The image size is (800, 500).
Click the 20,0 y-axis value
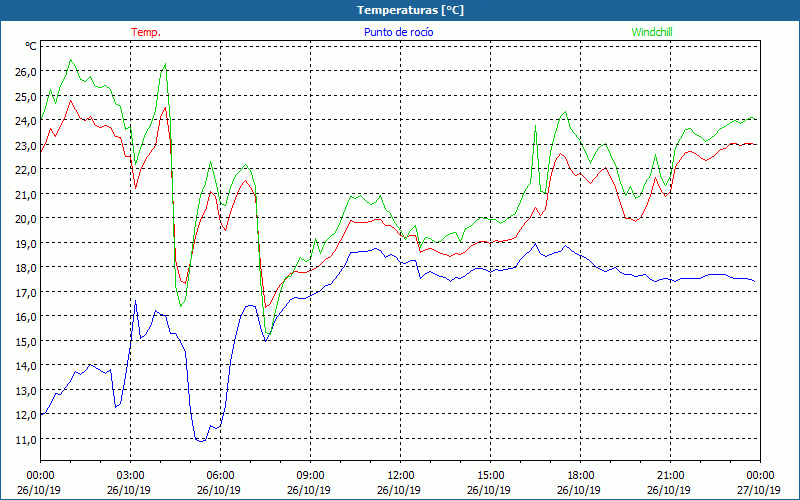26,218
